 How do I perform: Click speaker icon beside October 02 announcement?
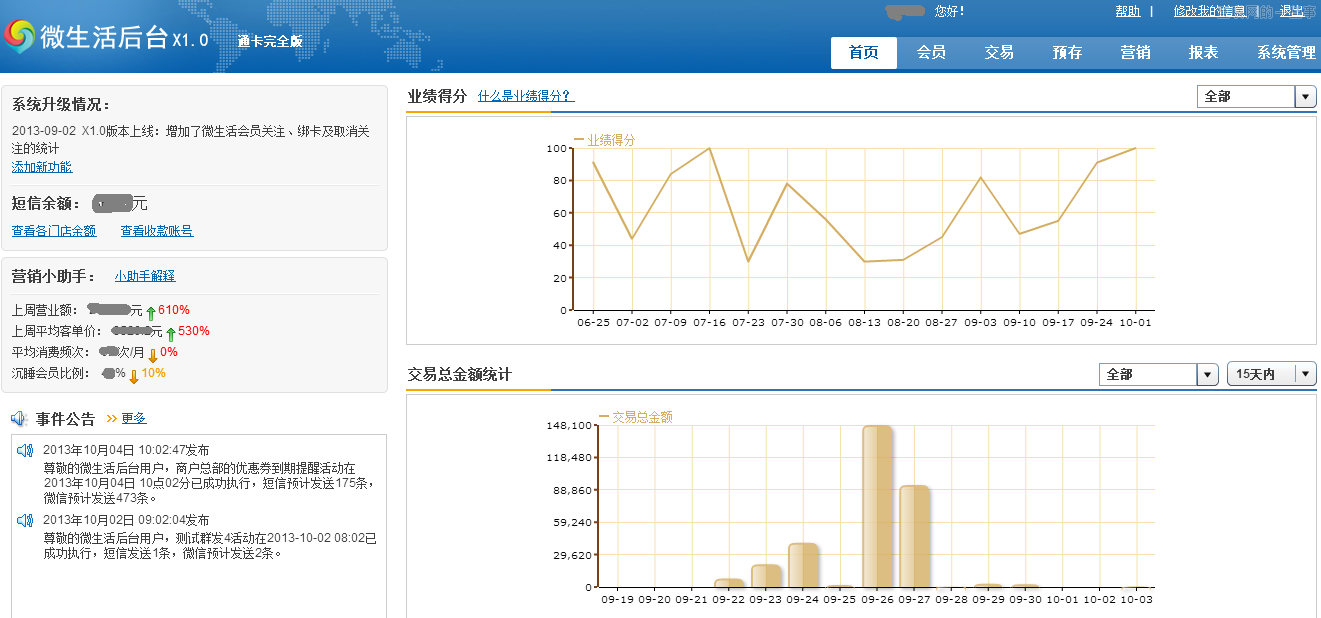(x=25, y=520)
